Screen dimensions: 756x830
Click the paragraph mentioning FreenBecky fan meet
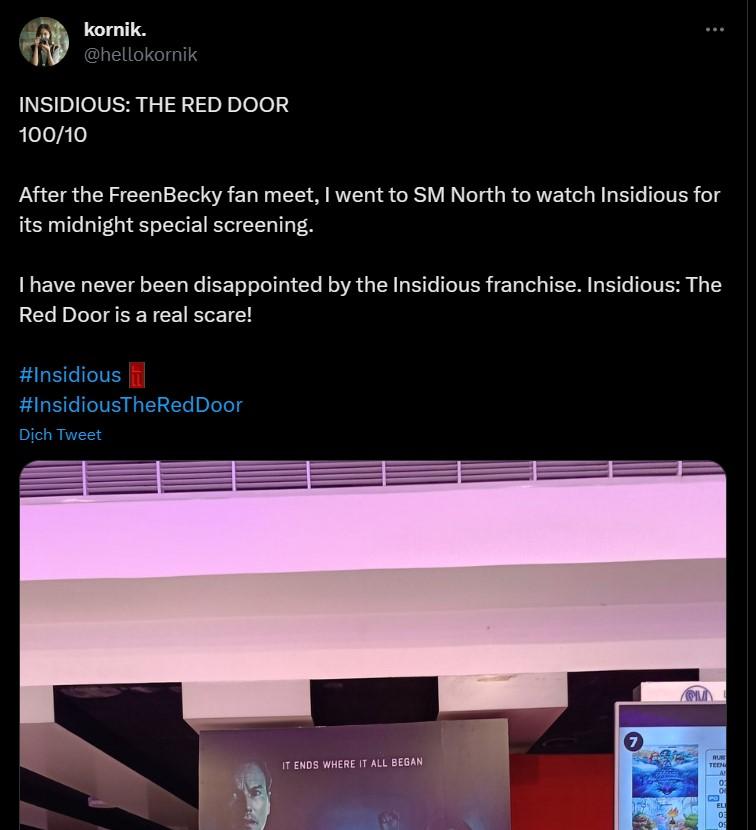(370, 210)
